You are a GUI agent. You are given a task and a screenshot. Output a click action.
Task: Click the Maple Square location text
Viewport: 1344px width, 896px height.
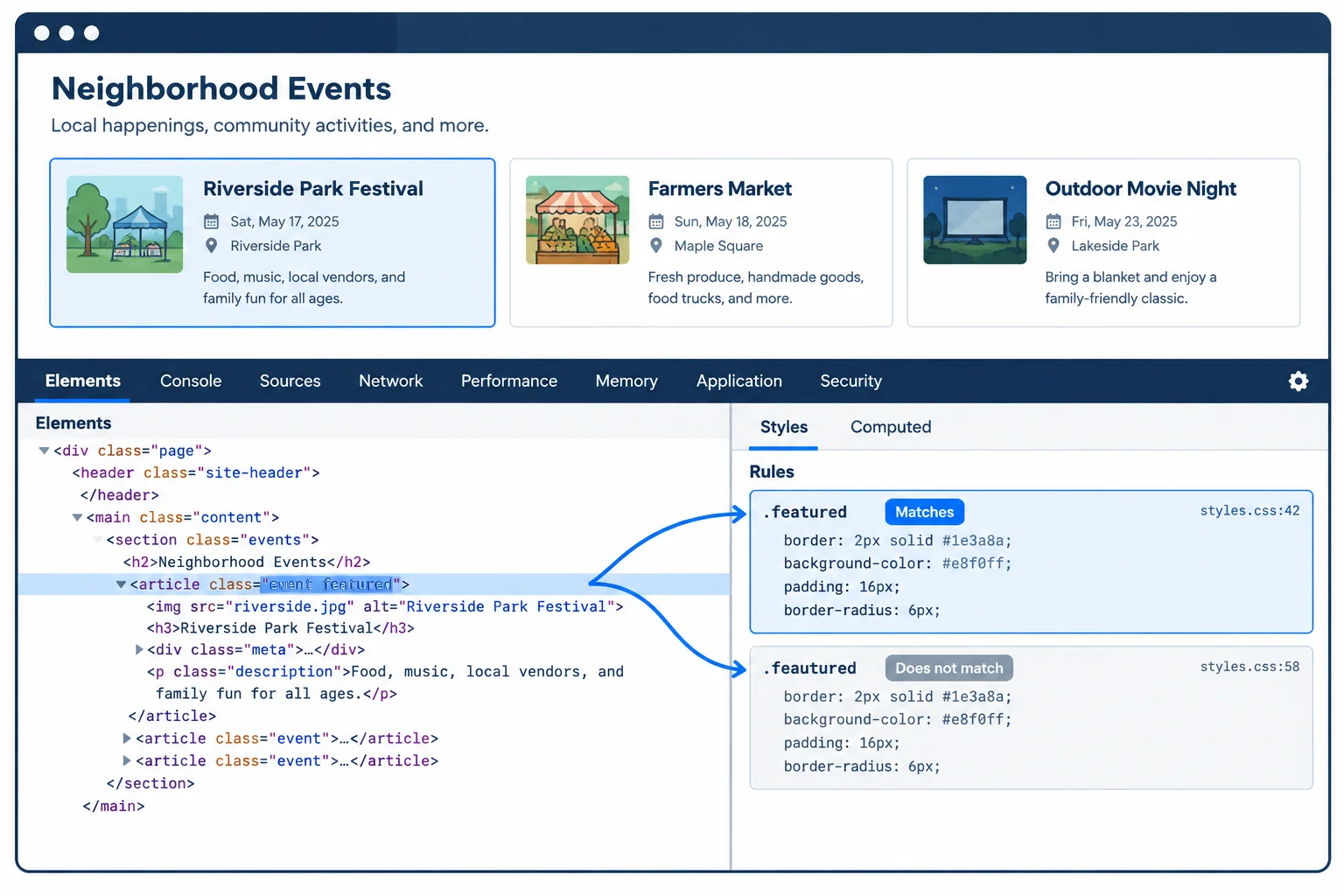point(718,246)
